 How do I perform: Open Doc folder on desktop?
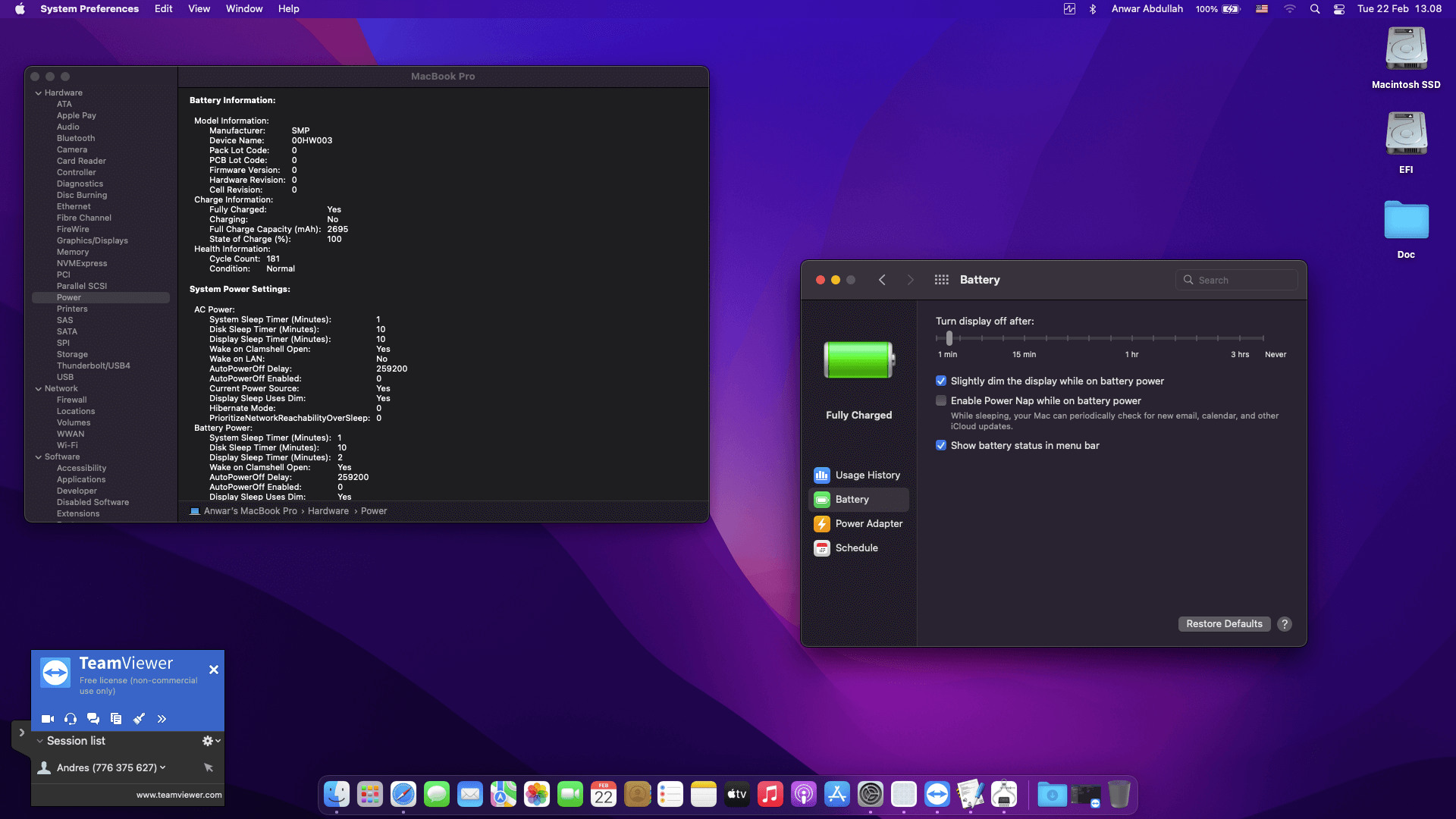(1406, 229)
